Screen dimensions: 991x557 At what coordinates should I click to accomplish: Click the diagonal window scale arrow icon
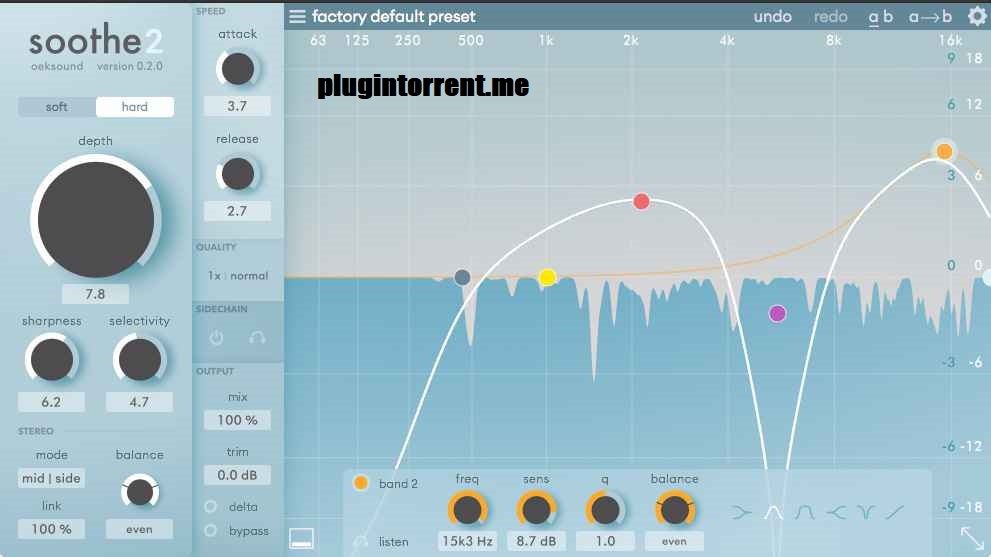[972, 538]
